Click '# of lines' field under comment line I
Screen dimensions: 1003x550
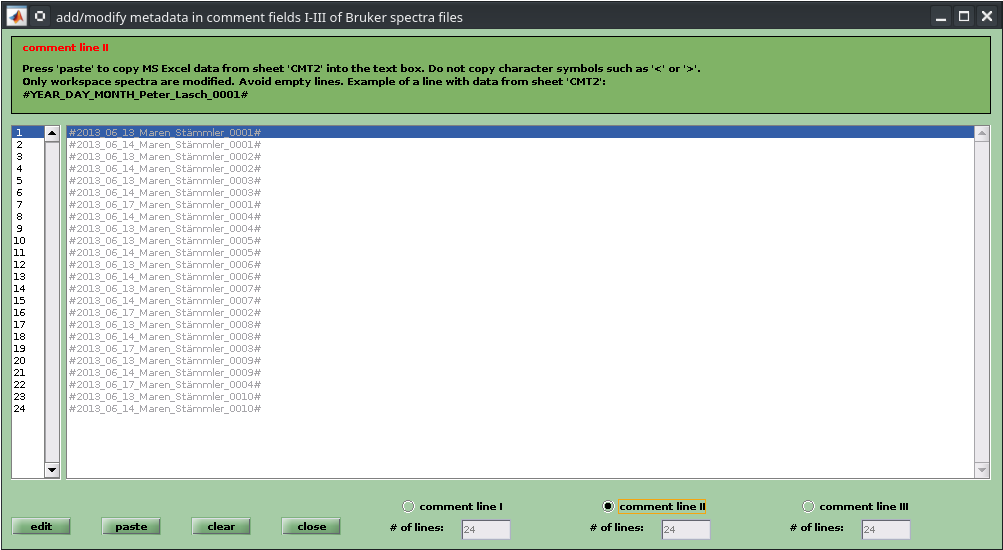coord(486,530)
